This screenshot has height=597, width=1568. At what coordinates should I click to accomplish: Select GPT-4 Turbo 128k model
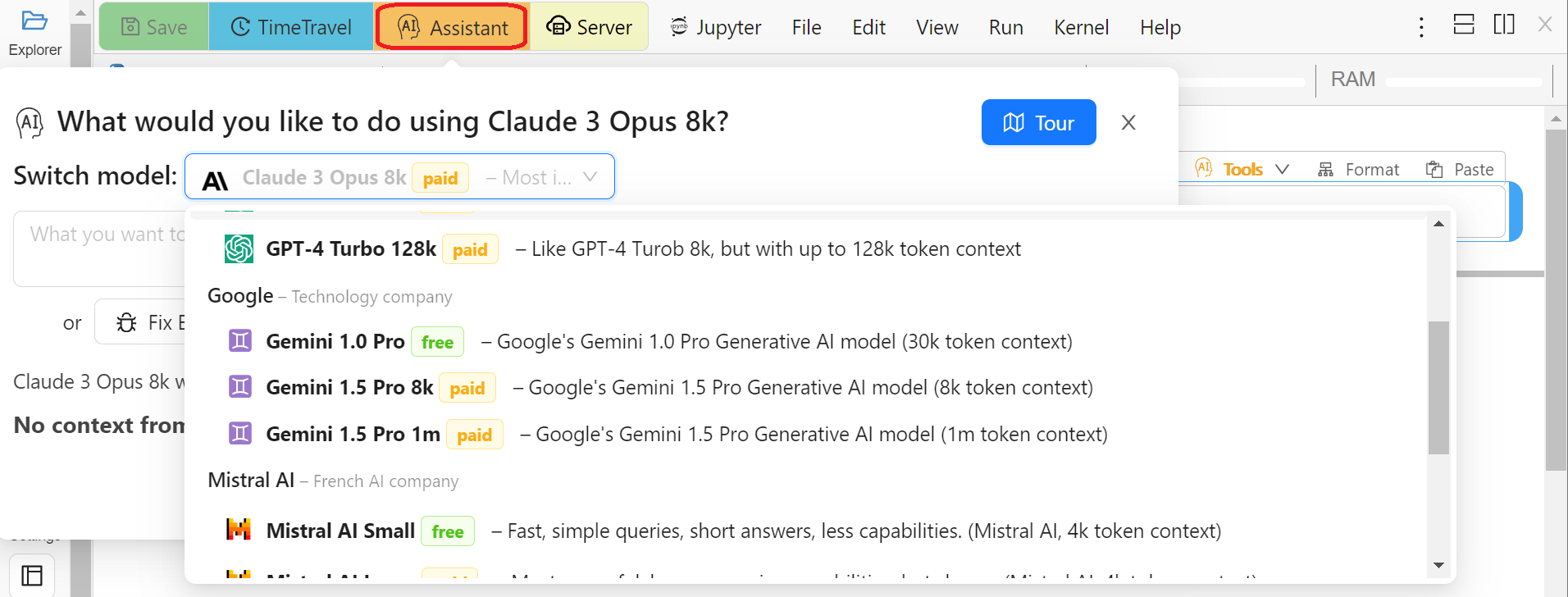[x=351, y=249]
